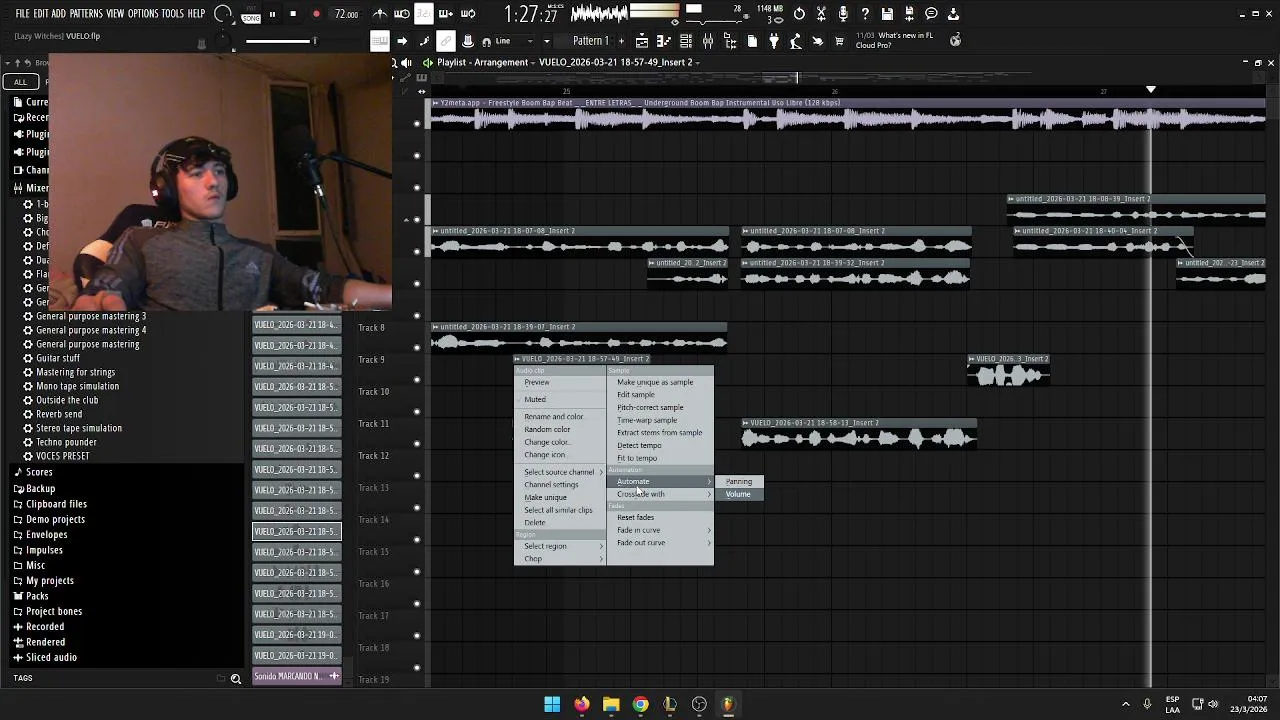This screenshot has height=720, width=1280.
Task: Click the microphone one-click recording icon
Action: pos(843,14)
